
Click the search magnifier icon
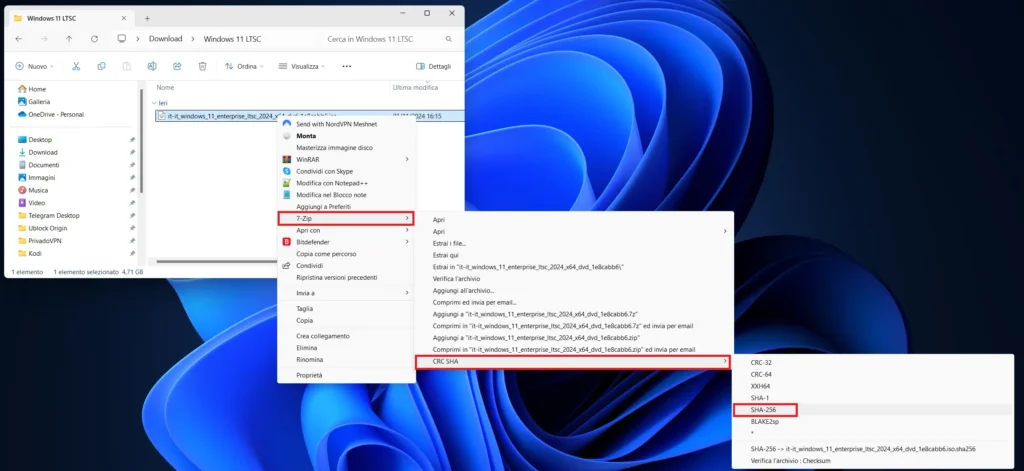[449, 39]
